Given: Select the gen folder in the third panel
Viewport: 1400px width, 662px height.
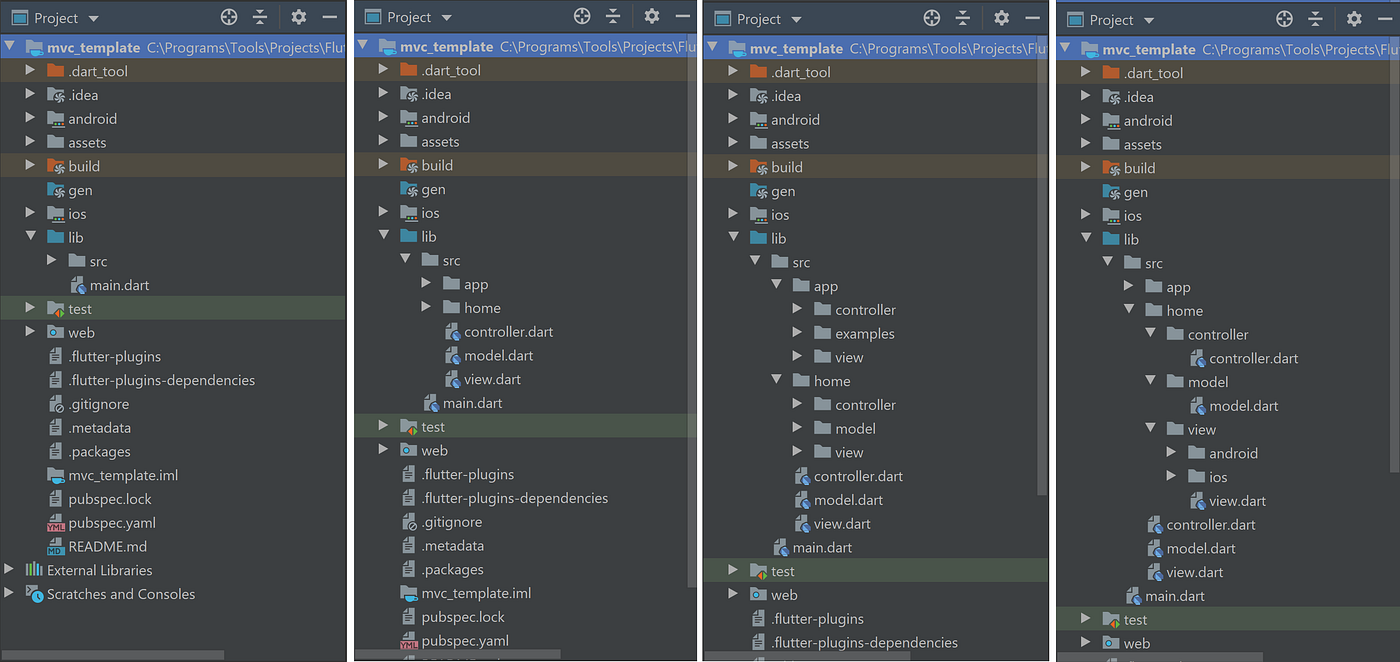Looking at the screenshot, I should (x=783, y=191).
